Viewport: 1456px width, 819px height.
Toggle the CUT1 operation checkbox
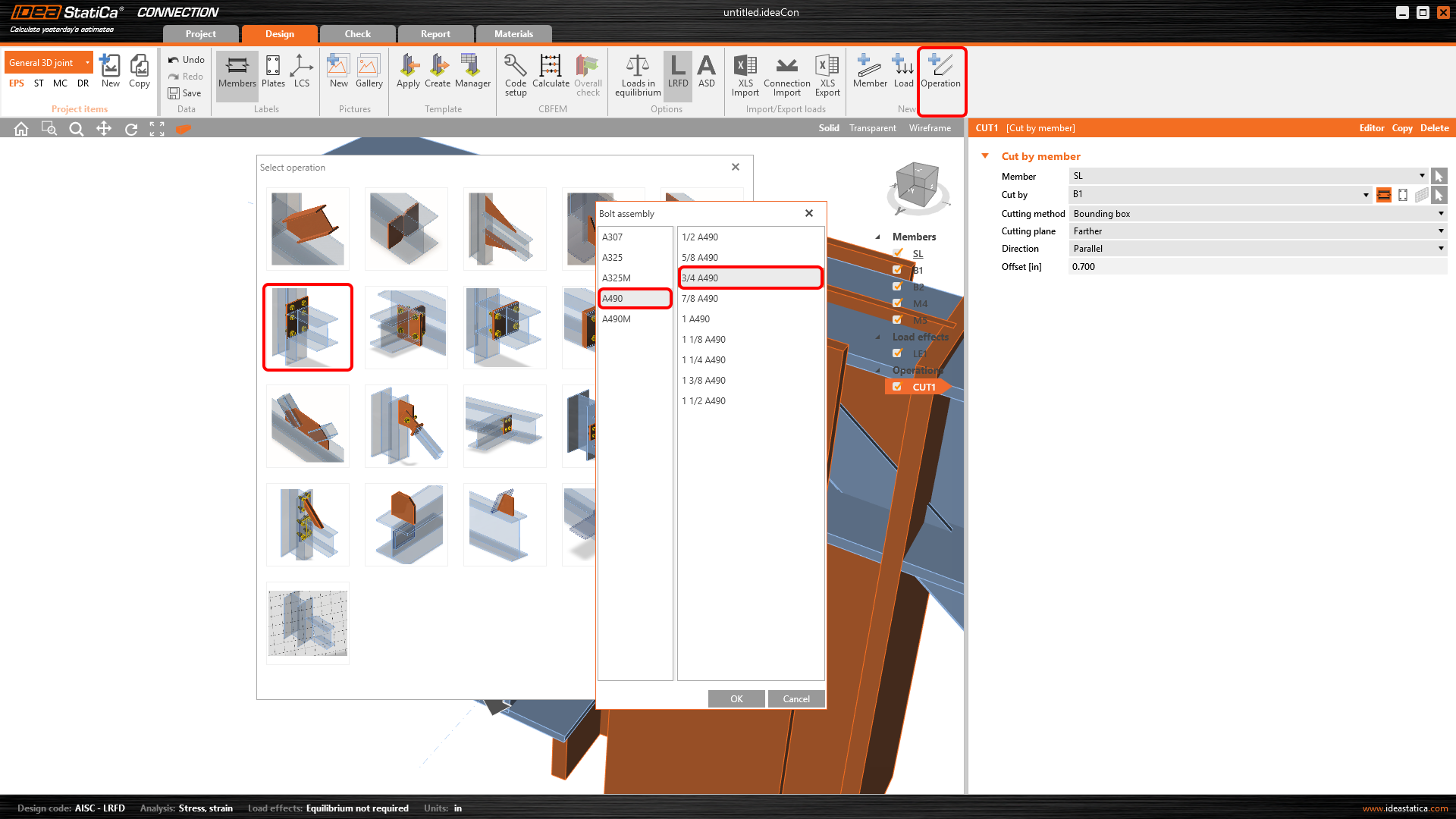click(x=897, y=387)
